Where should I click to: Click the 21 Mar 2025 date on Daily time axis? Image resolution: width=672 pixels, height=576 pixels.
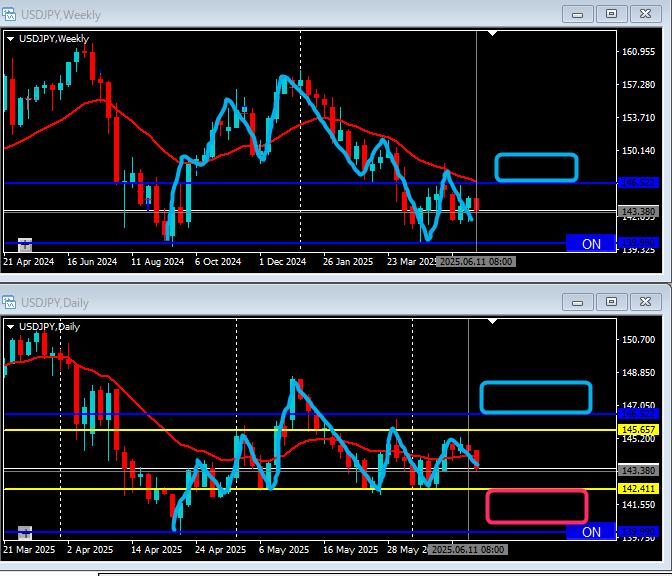(29, 549)
